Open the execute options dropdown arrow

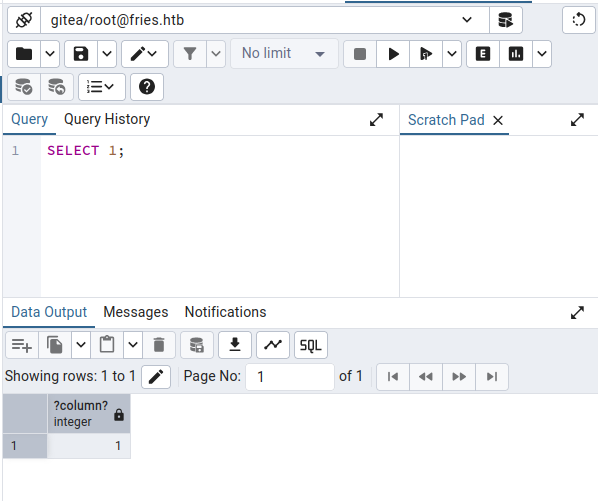pos(452,54)
